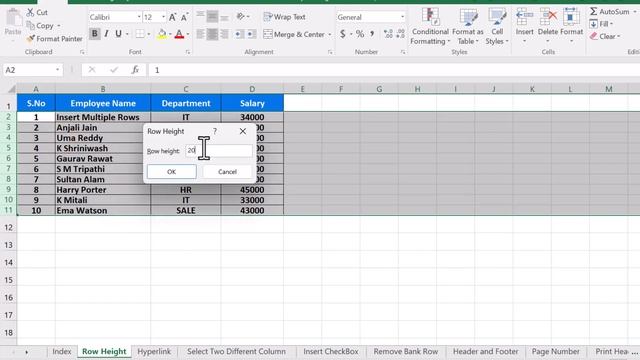Set bottom vertical alignment
This screenshot has width=640, height=360.
(x=224, y=17)
